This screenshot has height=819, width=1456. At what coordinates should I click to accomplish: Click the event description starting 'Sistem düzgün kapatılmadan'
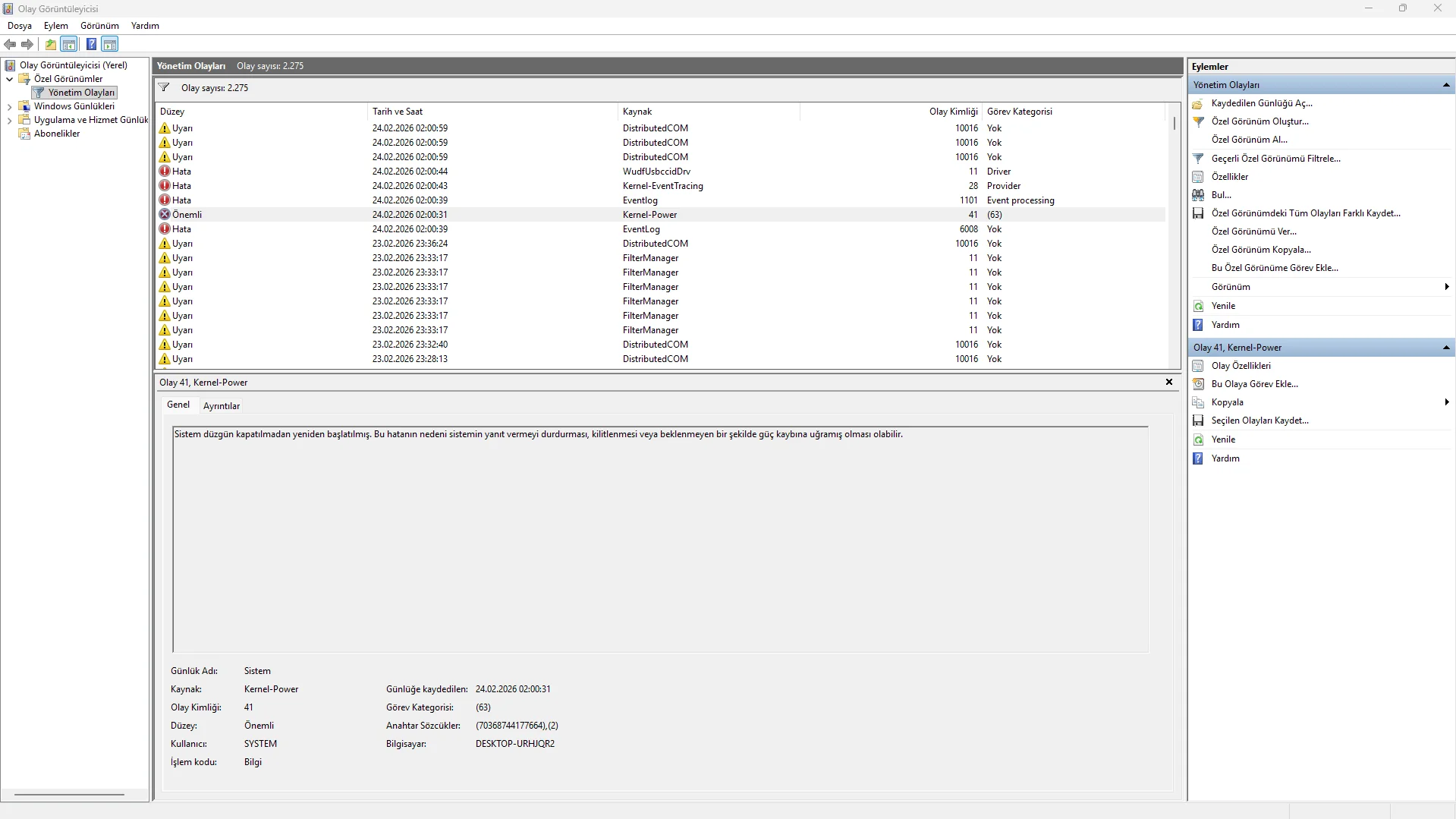[x=538, y=434]
